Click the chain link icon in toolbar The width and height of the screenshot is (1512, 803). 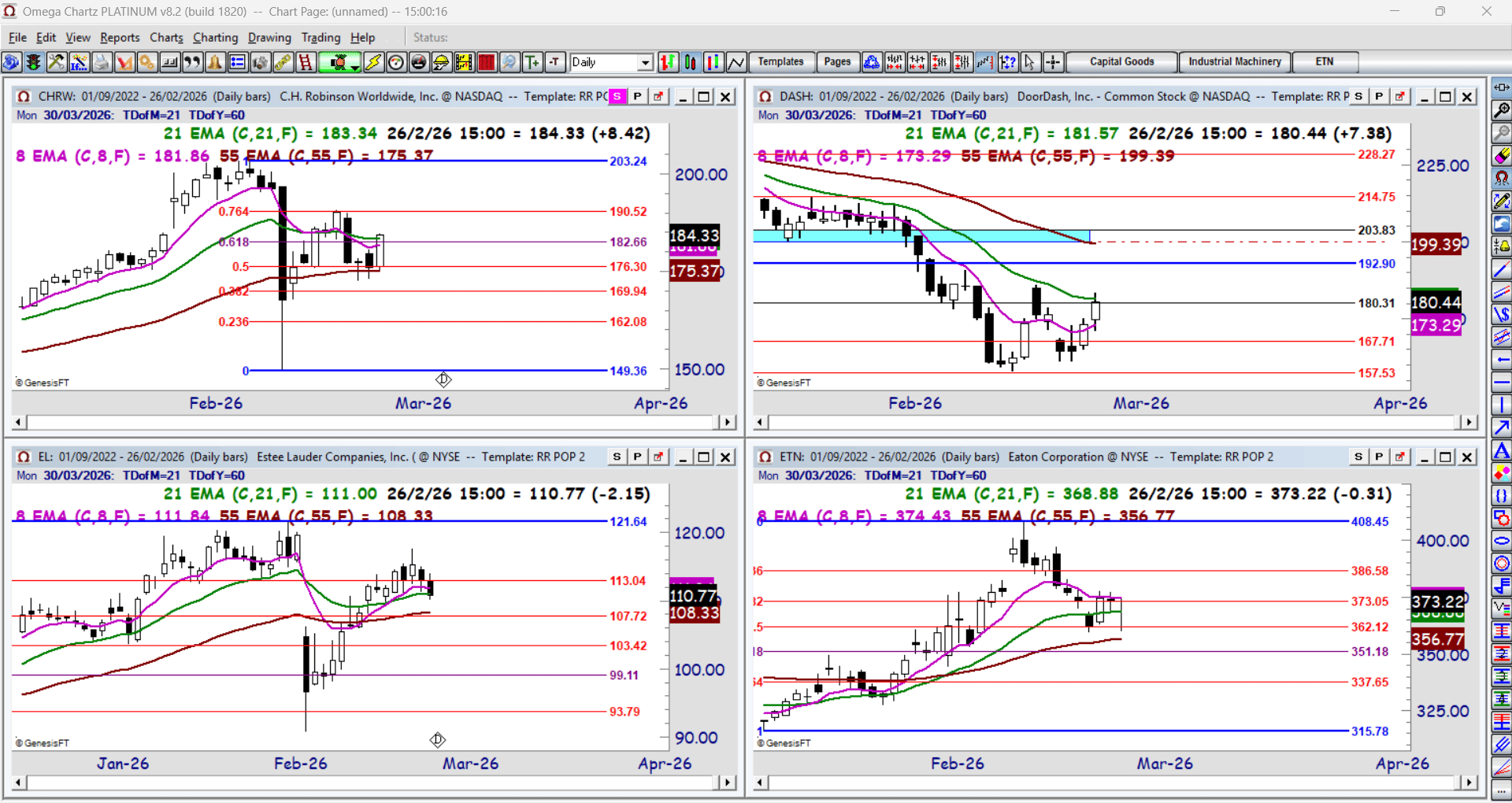(283, 62)
